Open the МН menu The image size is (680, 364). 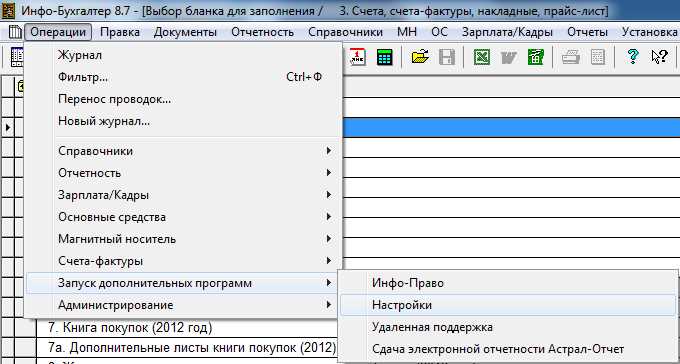pos(407,32)
